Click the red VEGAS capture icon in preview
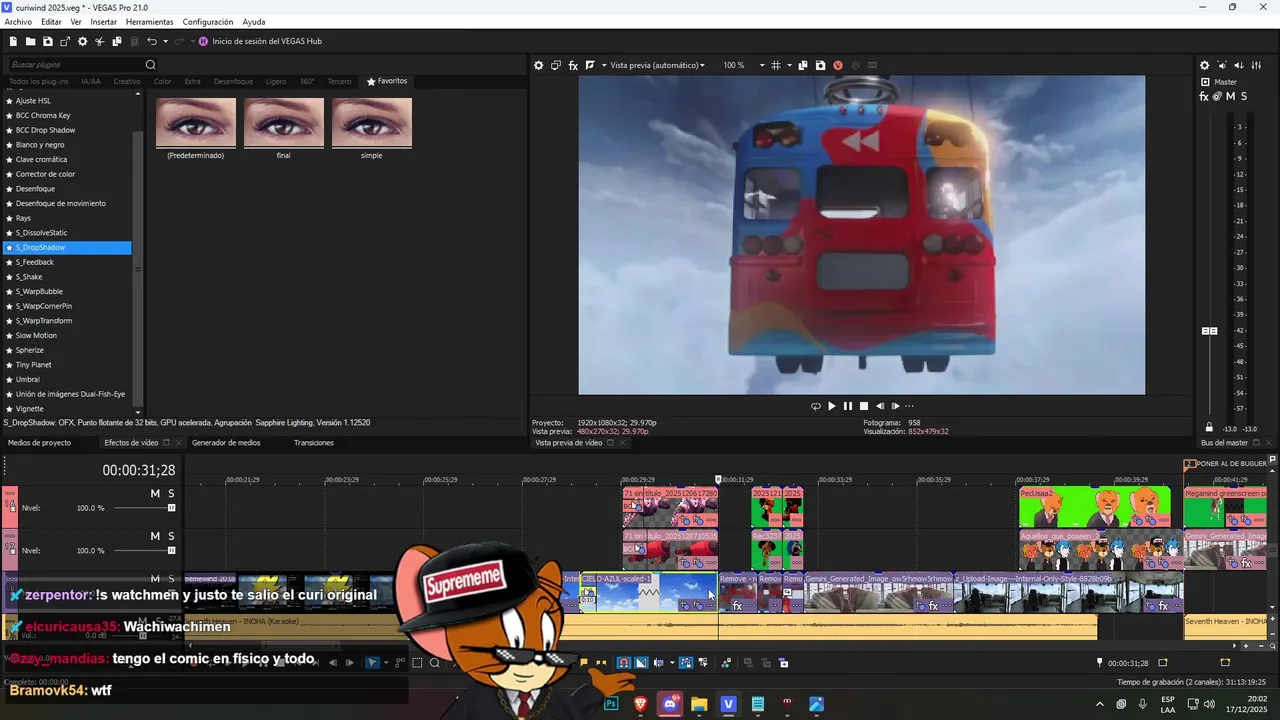This screenshot has height=720, width=1280. coord(838,65)
